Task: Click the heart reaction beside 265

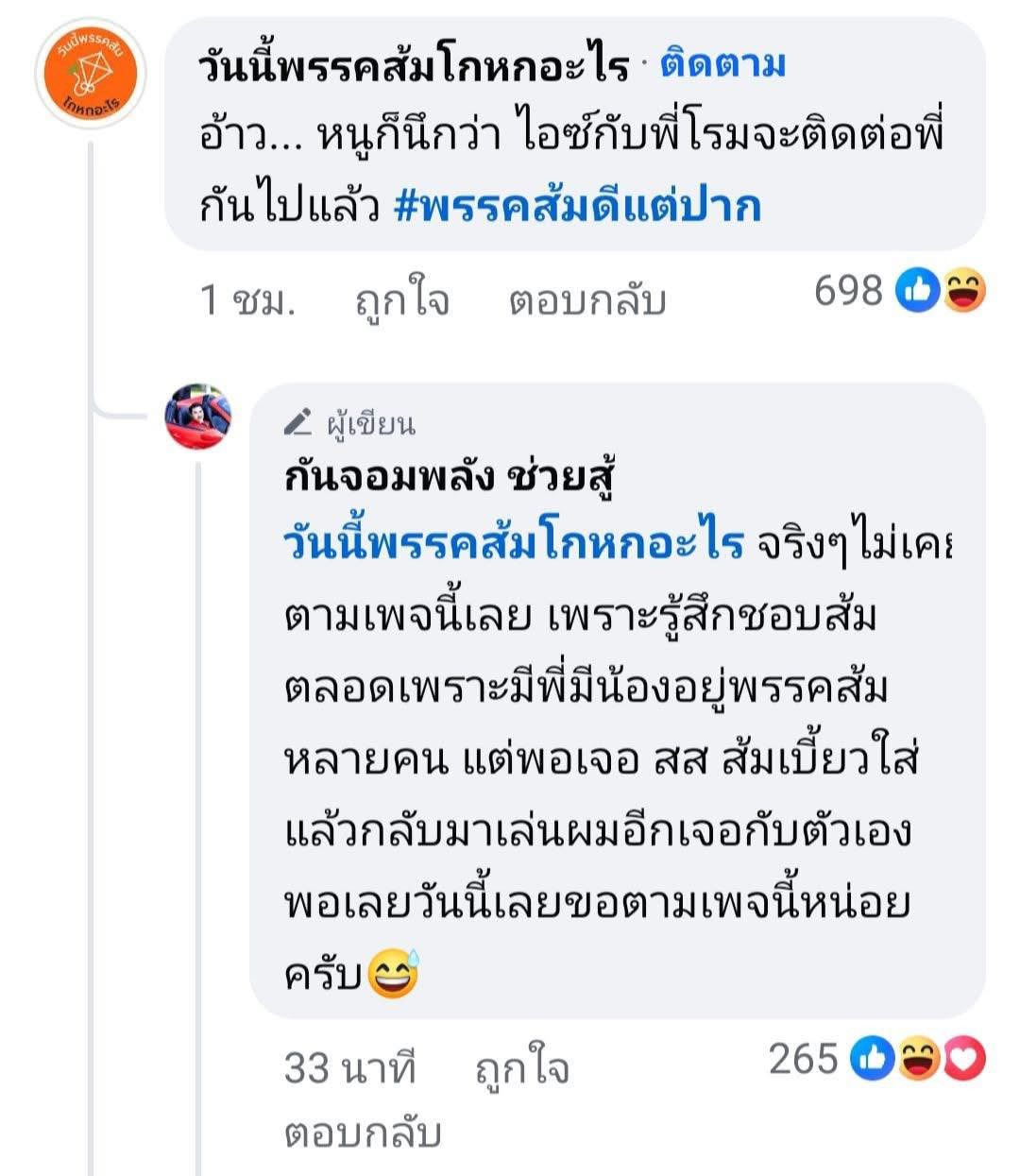Action: click(962, 1058)
